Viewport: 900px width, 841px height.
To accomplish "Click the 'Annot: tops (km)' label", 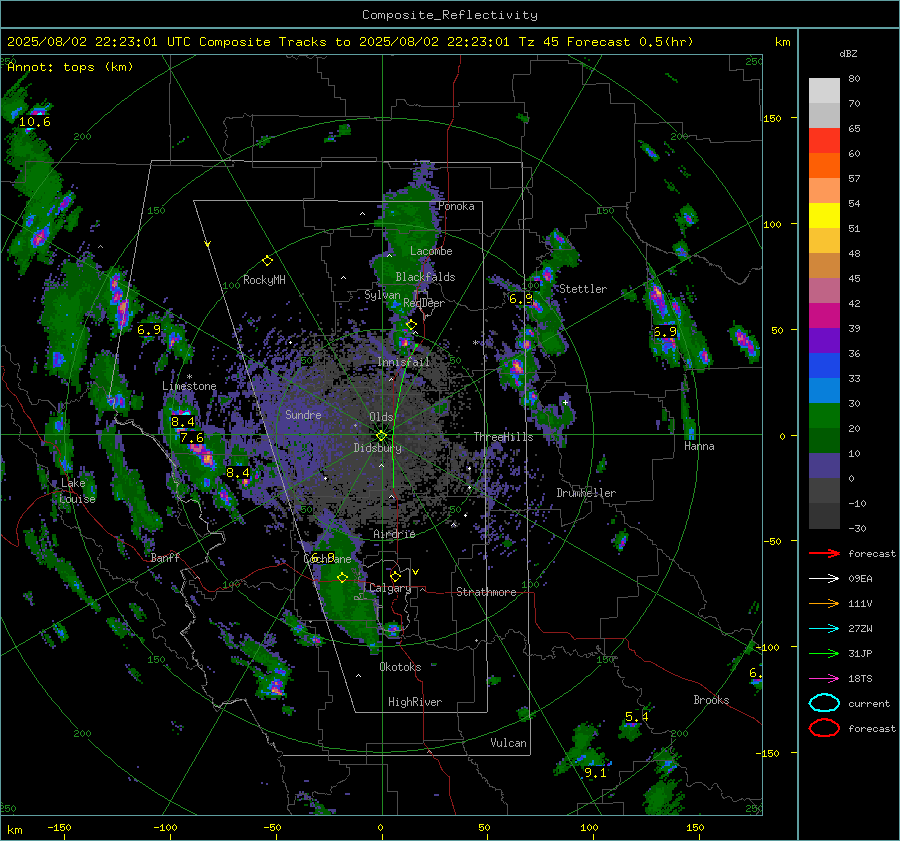I will (x=70, y=67).
